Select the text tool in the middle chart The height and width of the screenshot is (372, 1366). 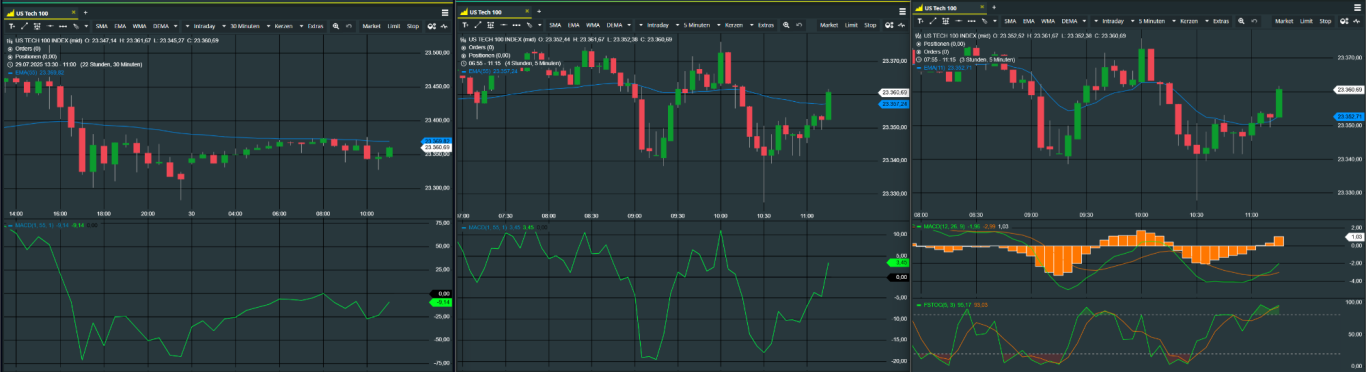(465, 25)
